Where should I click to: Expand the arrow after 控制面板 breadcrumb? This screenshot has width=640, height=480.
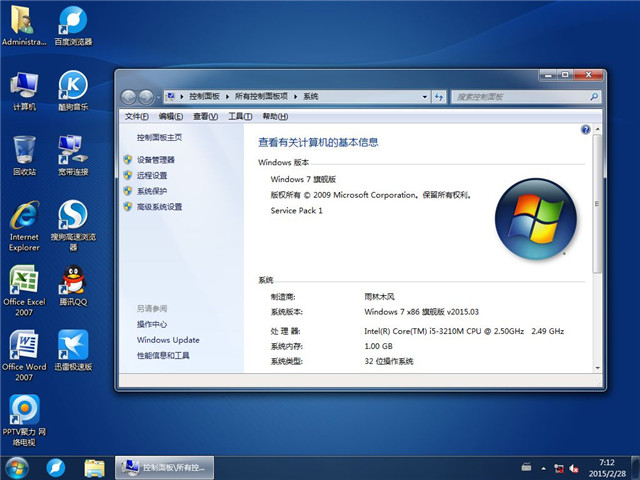click(x=227, y=97)
